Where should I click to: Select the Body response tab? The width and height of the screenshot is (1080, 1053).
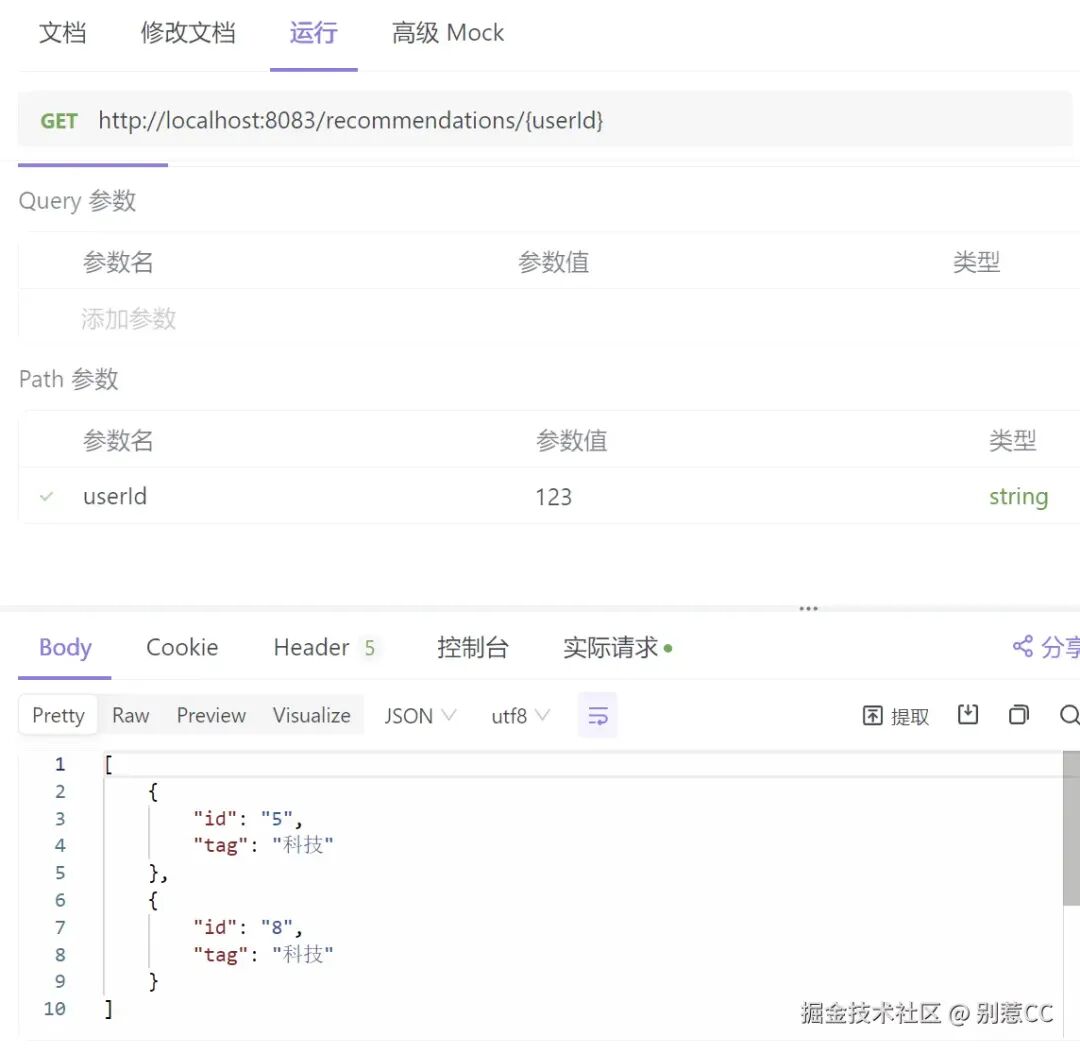(65, 647)
